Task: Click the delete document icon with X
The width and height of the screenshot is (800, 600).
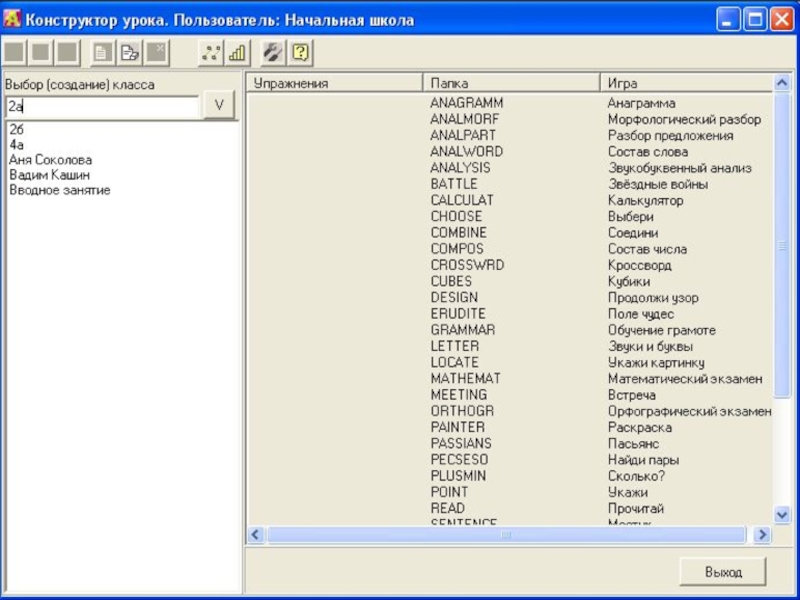Action: [156, 53]
